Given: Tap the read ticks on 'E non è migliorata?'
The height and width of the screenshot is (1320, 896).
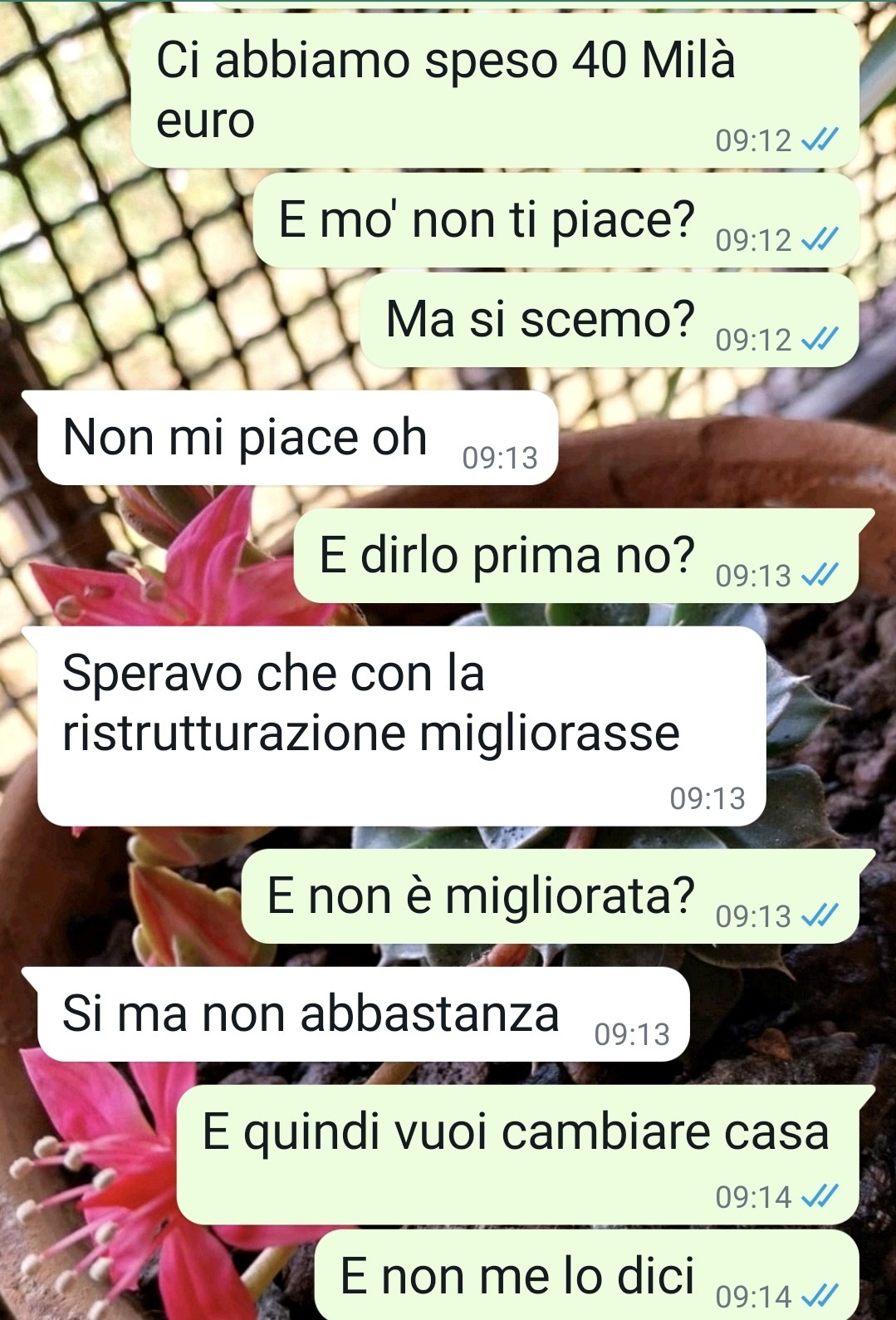Looking at the screenshot, I should point(820,915).
